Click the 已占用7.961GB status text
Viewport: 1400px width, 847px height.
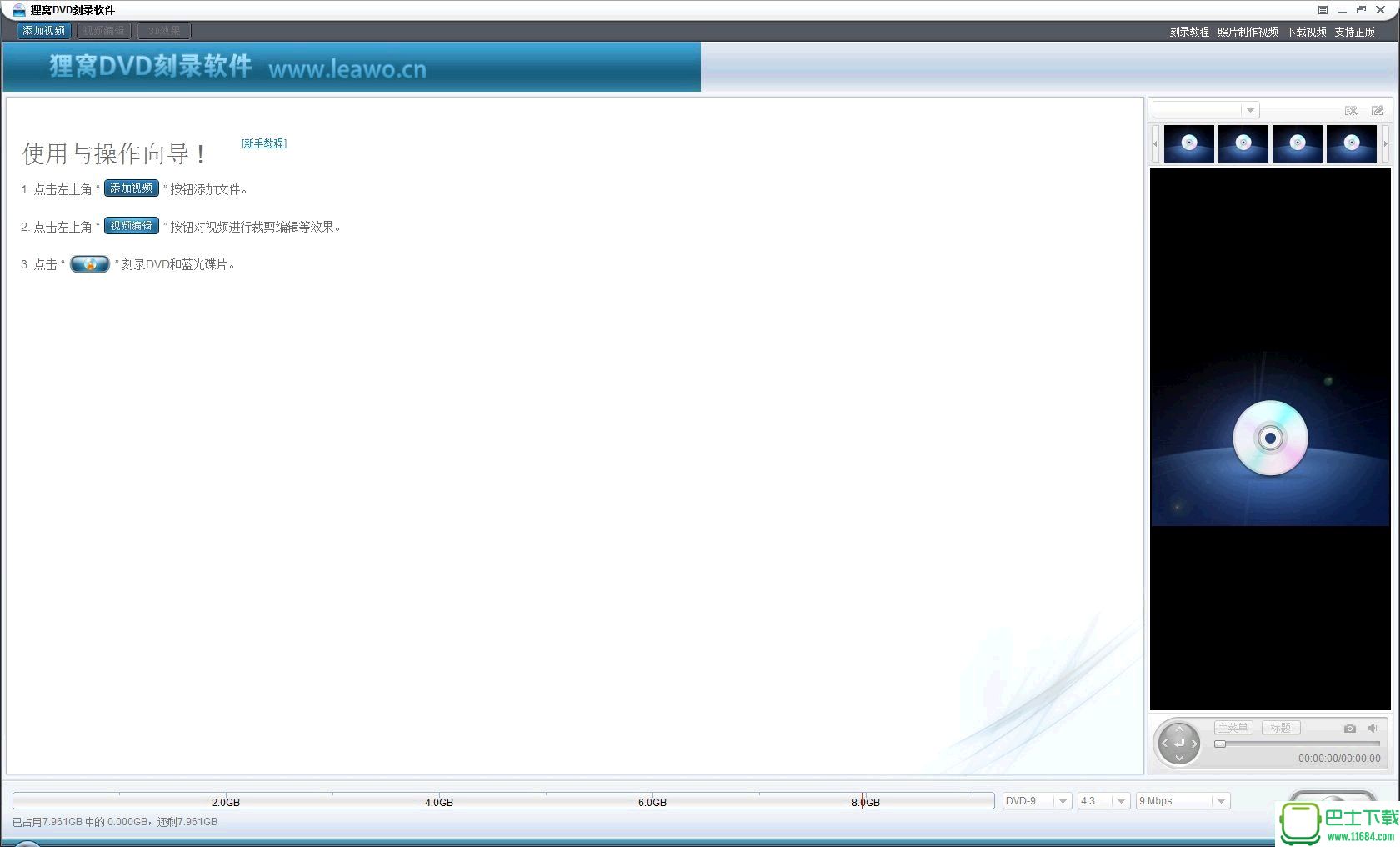115,822
